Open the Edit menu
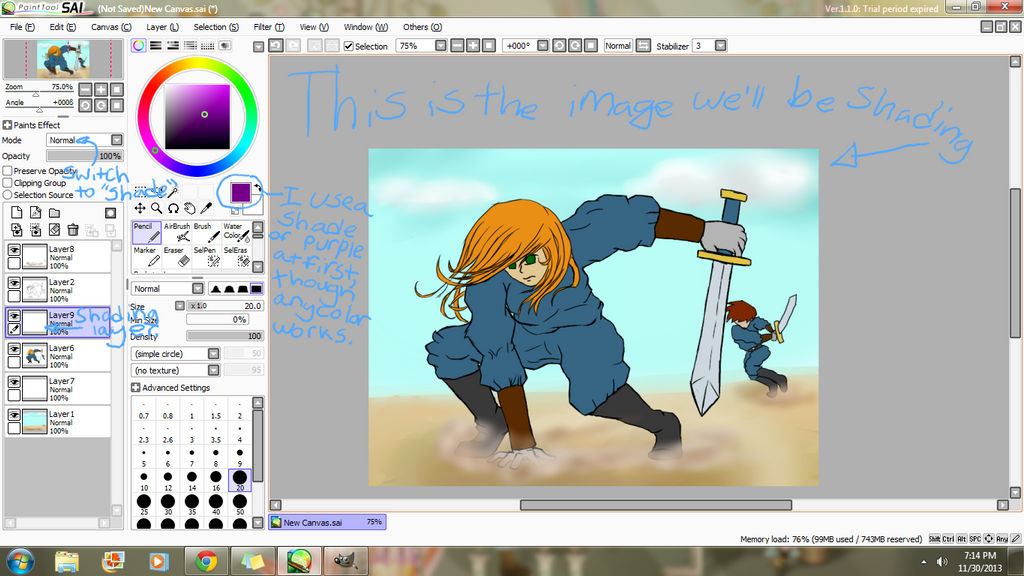The height and width of the screenshot is (576, 1024). [63, 27]
